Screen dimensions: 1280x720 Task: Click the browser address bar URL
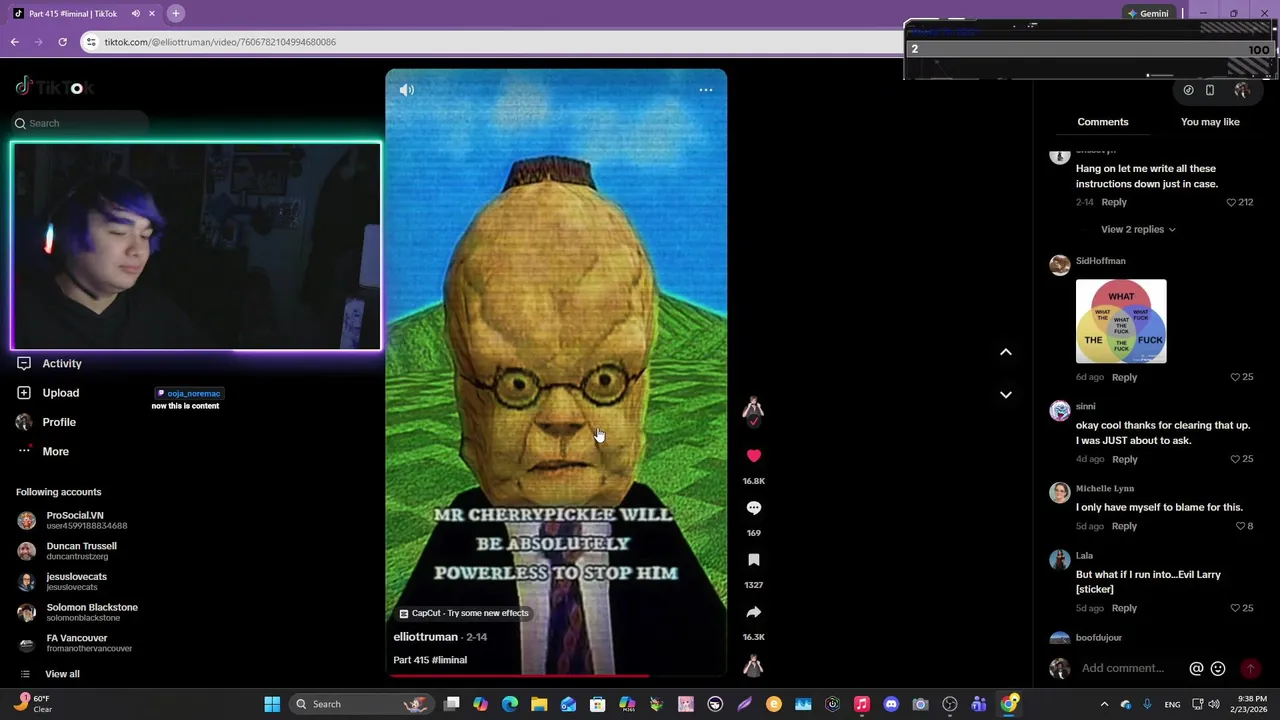click(220, 42)
